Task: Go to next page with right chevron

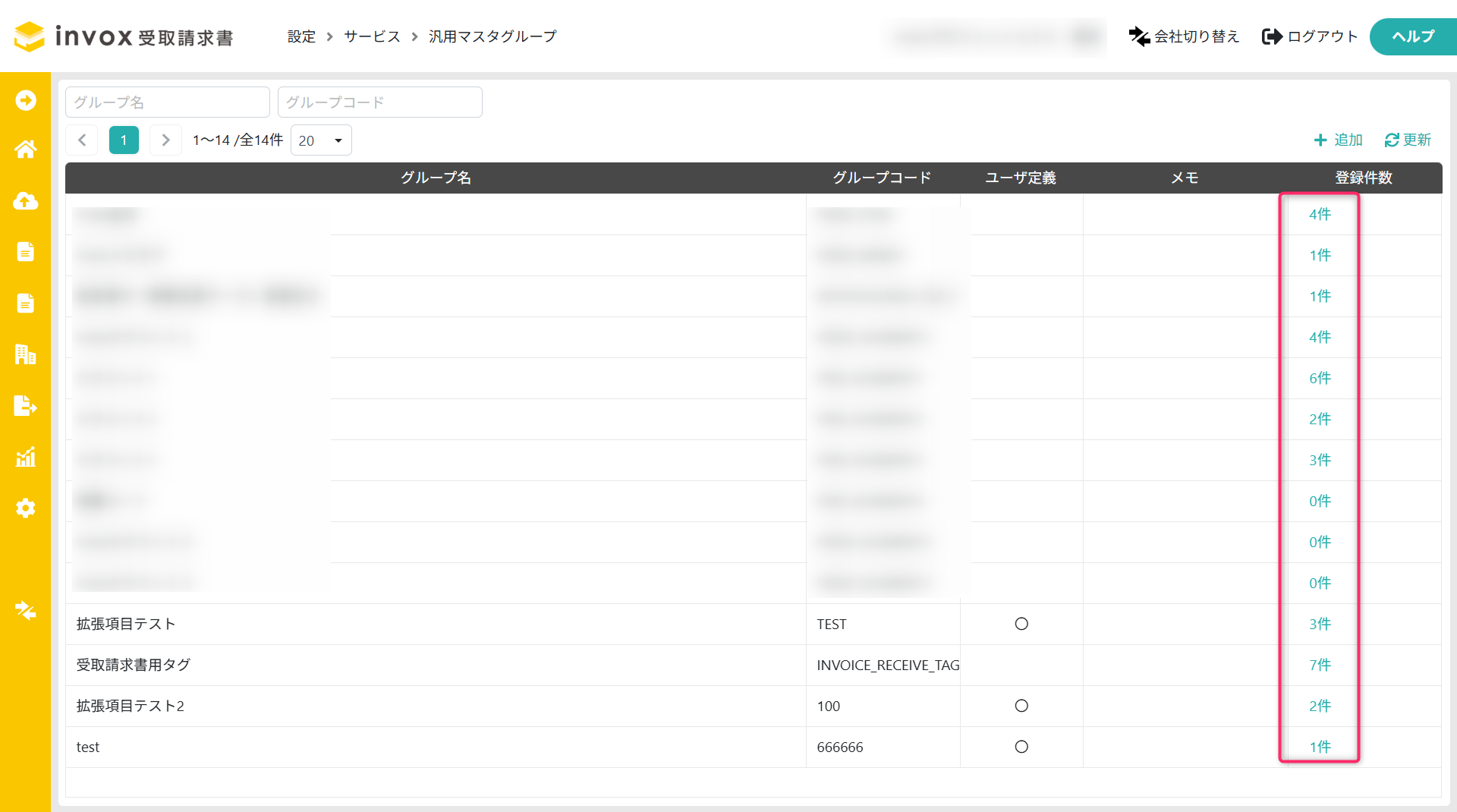Action: (165, 140)
